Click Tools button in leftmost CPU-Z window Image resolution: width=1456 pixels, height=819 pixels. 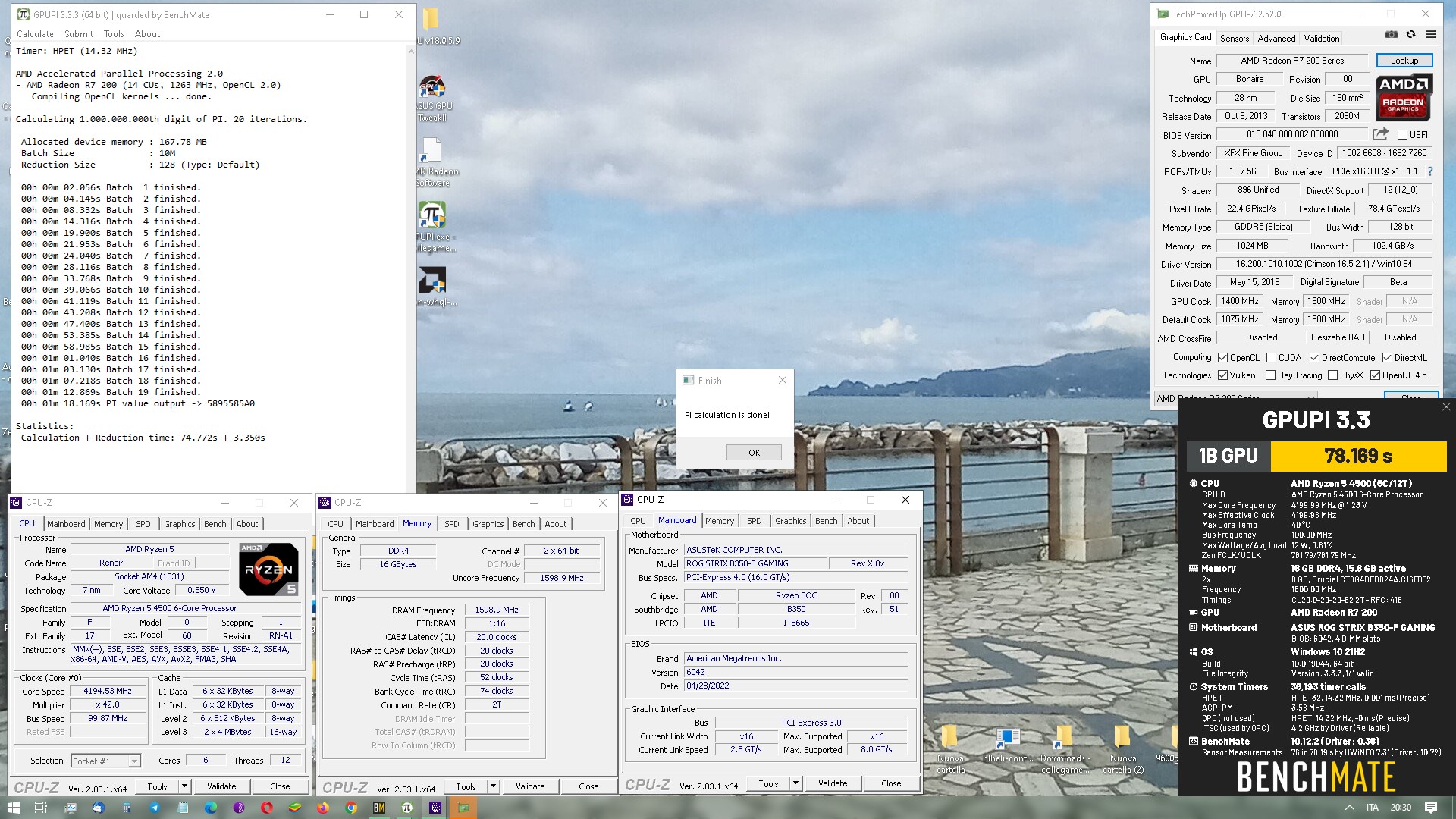pyautogui.click(x=157, y=786)
